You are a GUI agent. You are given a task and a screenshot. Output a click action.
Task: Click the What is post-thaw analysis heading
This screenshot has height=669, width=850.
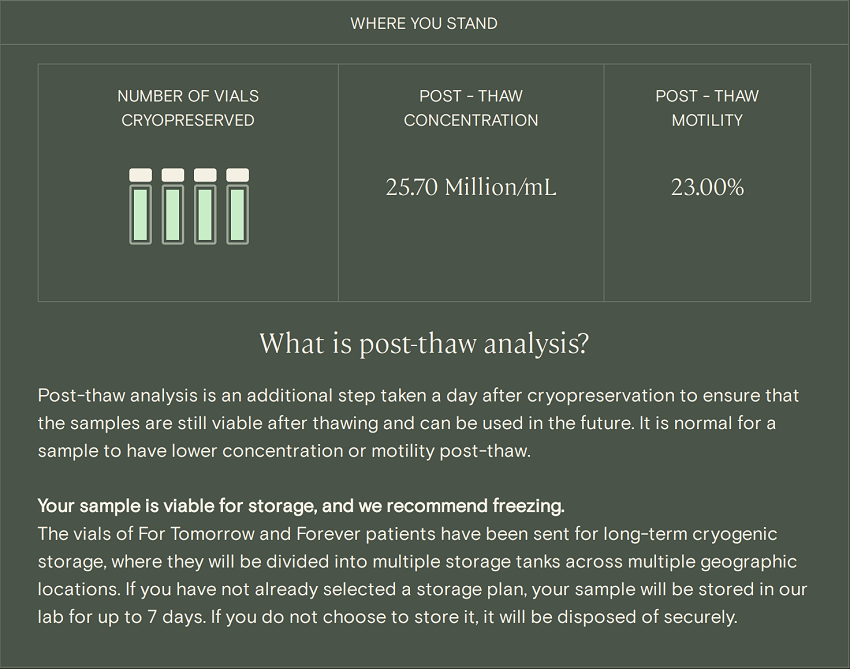(424, 343)
